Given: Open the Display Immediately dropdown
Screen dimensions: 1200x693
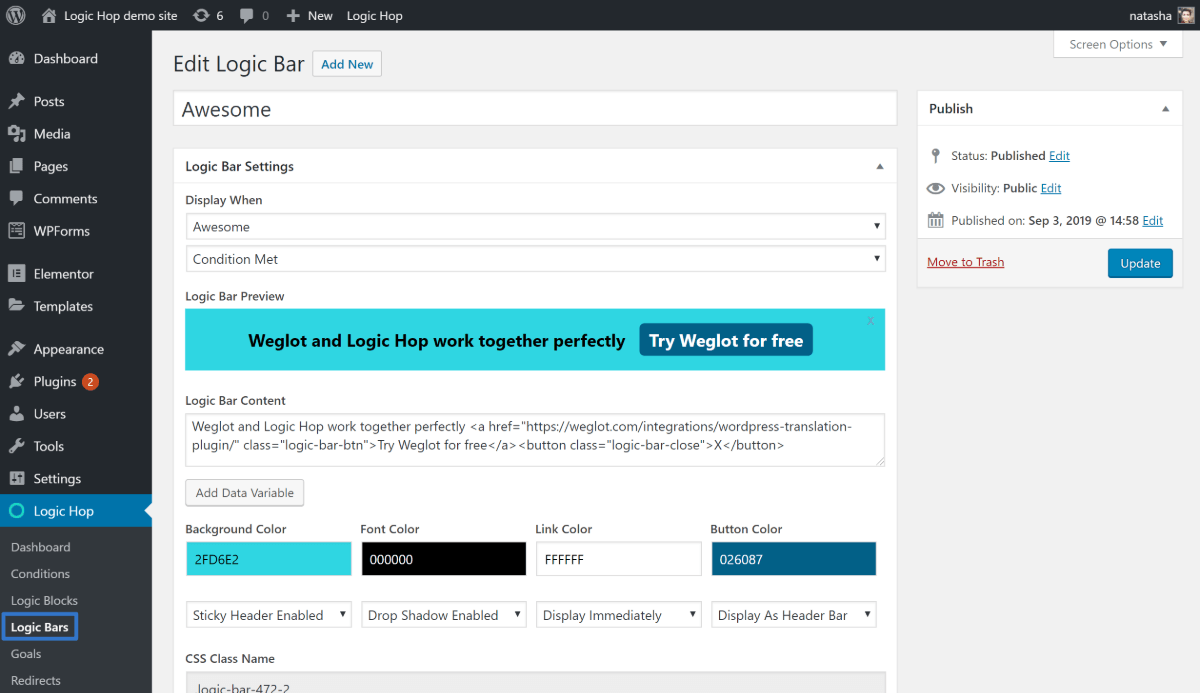Looking at the screenshot, I should click(619, 615).
